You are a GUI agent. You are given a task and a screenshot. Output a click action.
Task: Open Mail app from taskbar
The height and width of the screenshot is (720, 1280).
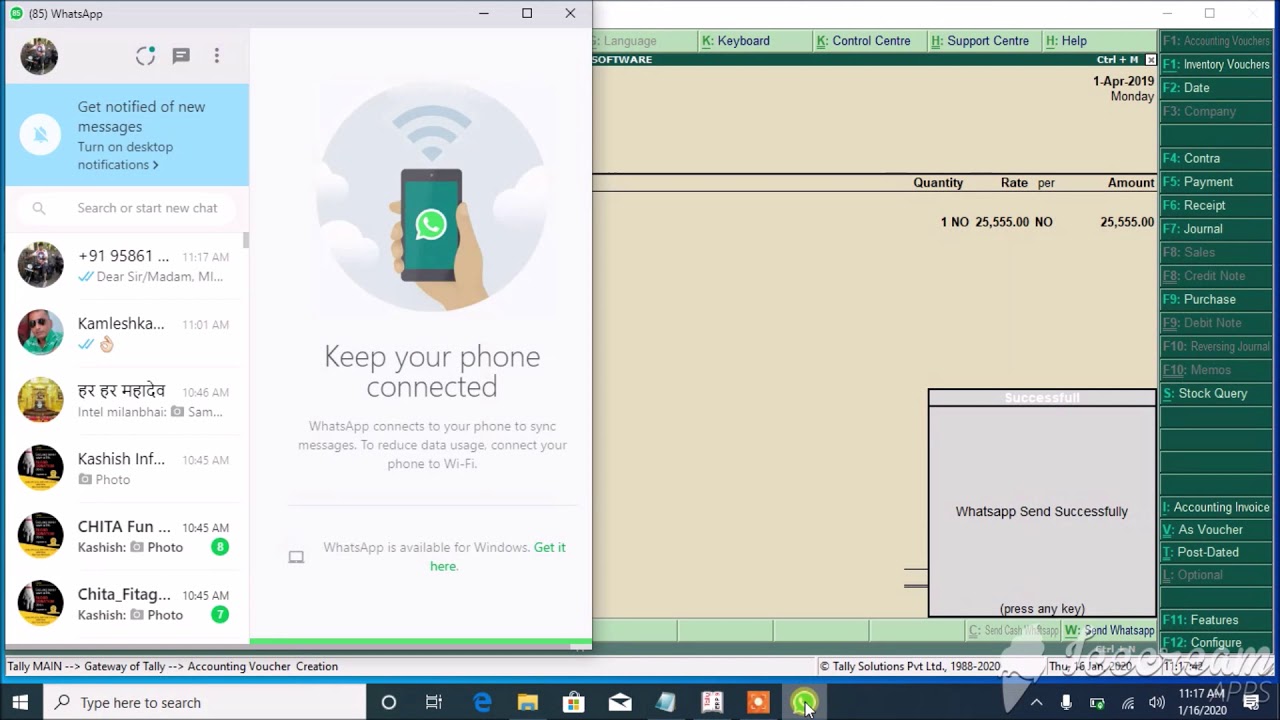click(620, 702)
